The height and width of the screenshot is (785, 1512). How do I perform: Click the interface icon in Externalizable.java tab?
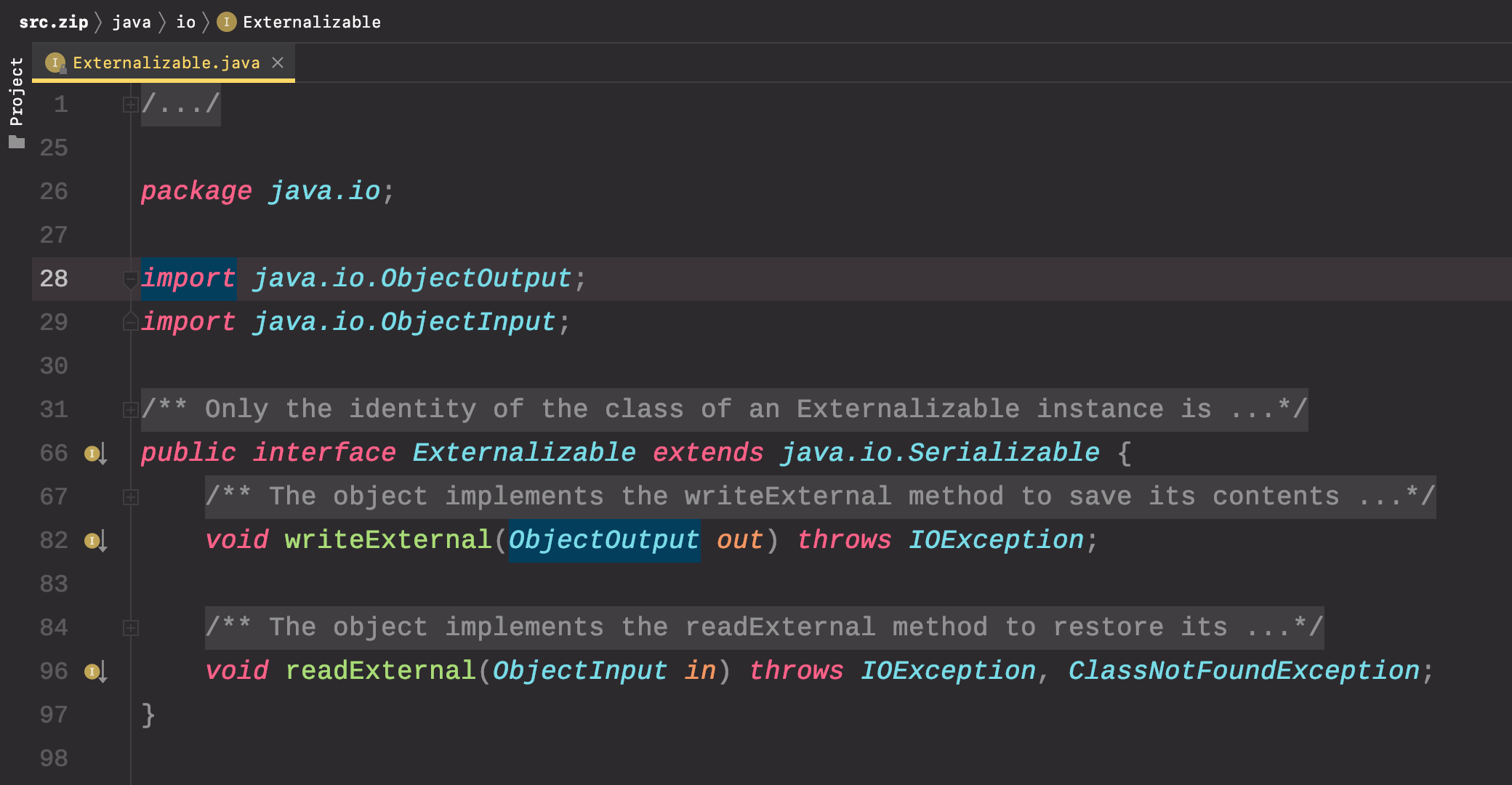(x=55, y=63)
